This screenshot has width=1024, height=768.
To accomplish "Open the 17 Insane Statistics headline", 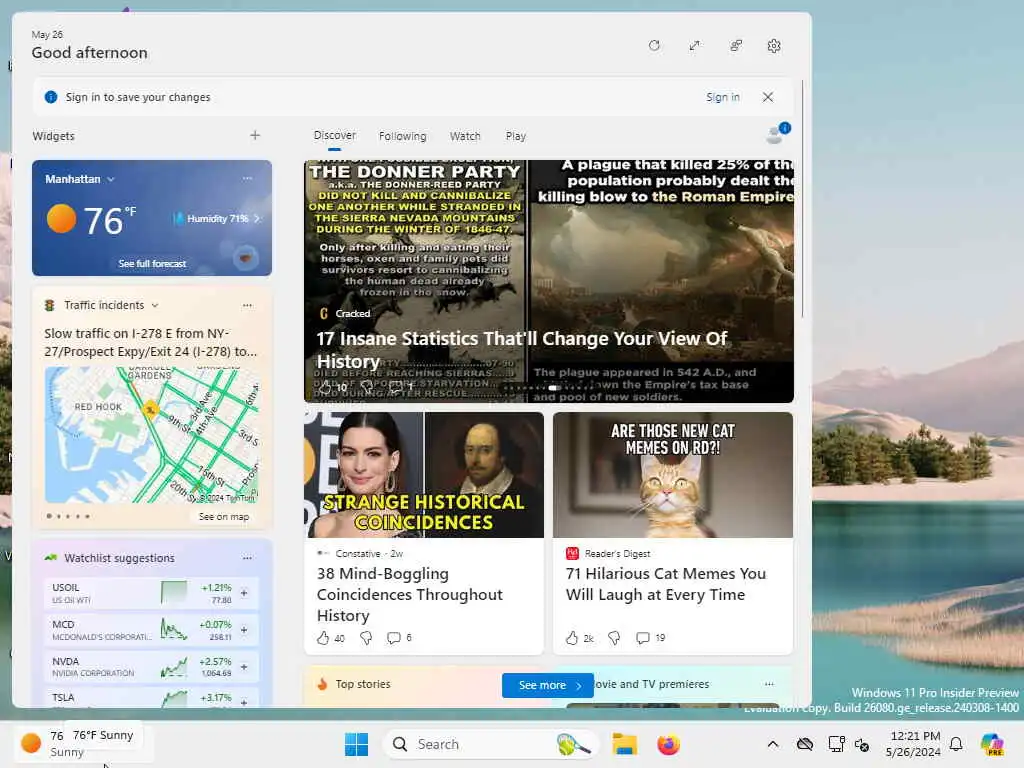I will (521, 349).
